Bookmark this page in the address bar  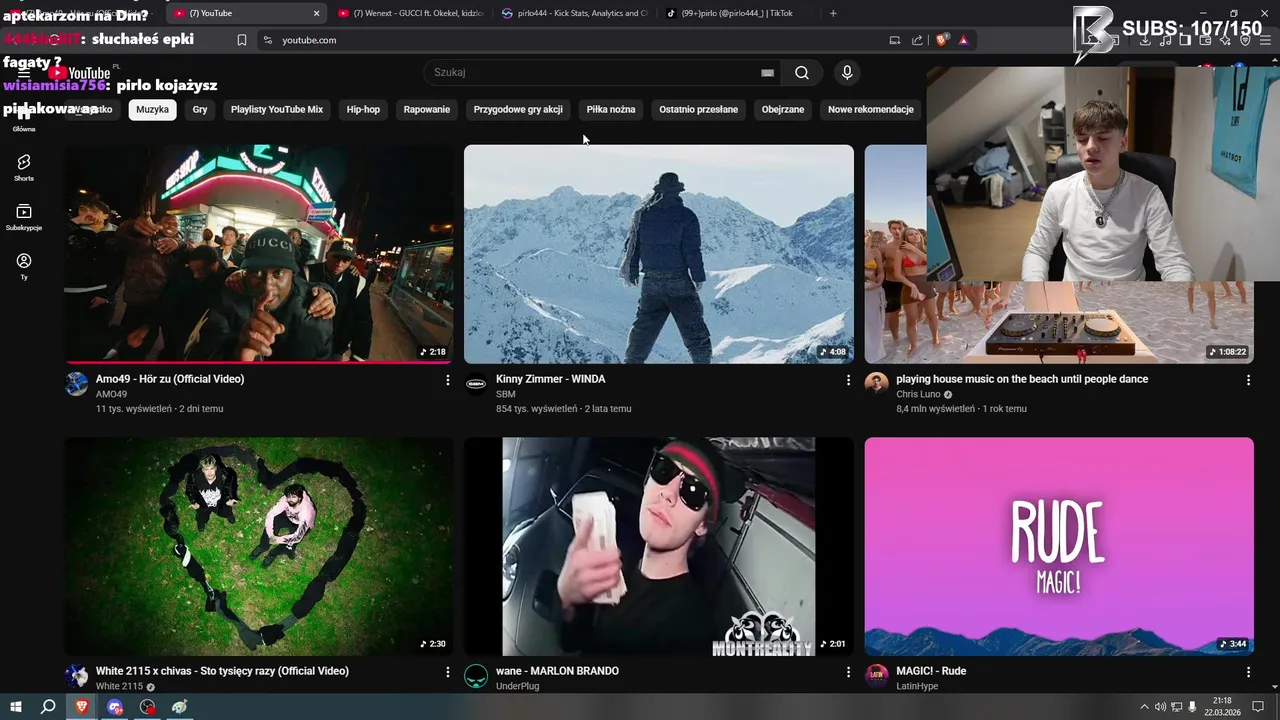(x=242, y=40)
